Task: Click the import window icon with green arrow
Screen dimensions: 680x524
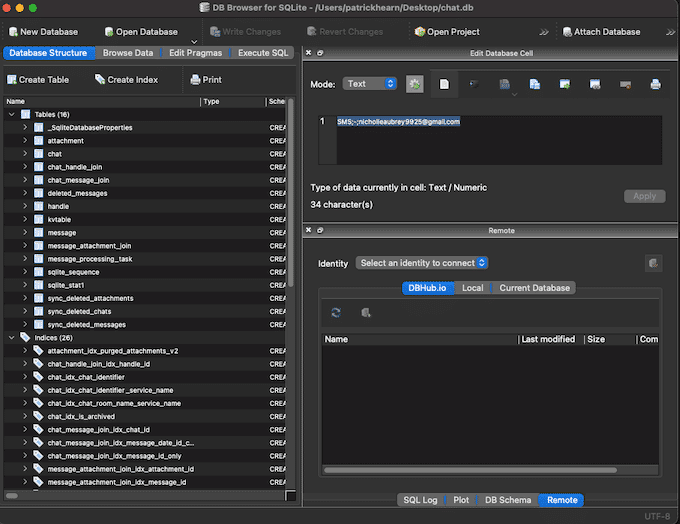Action: [x=565, y=84]
